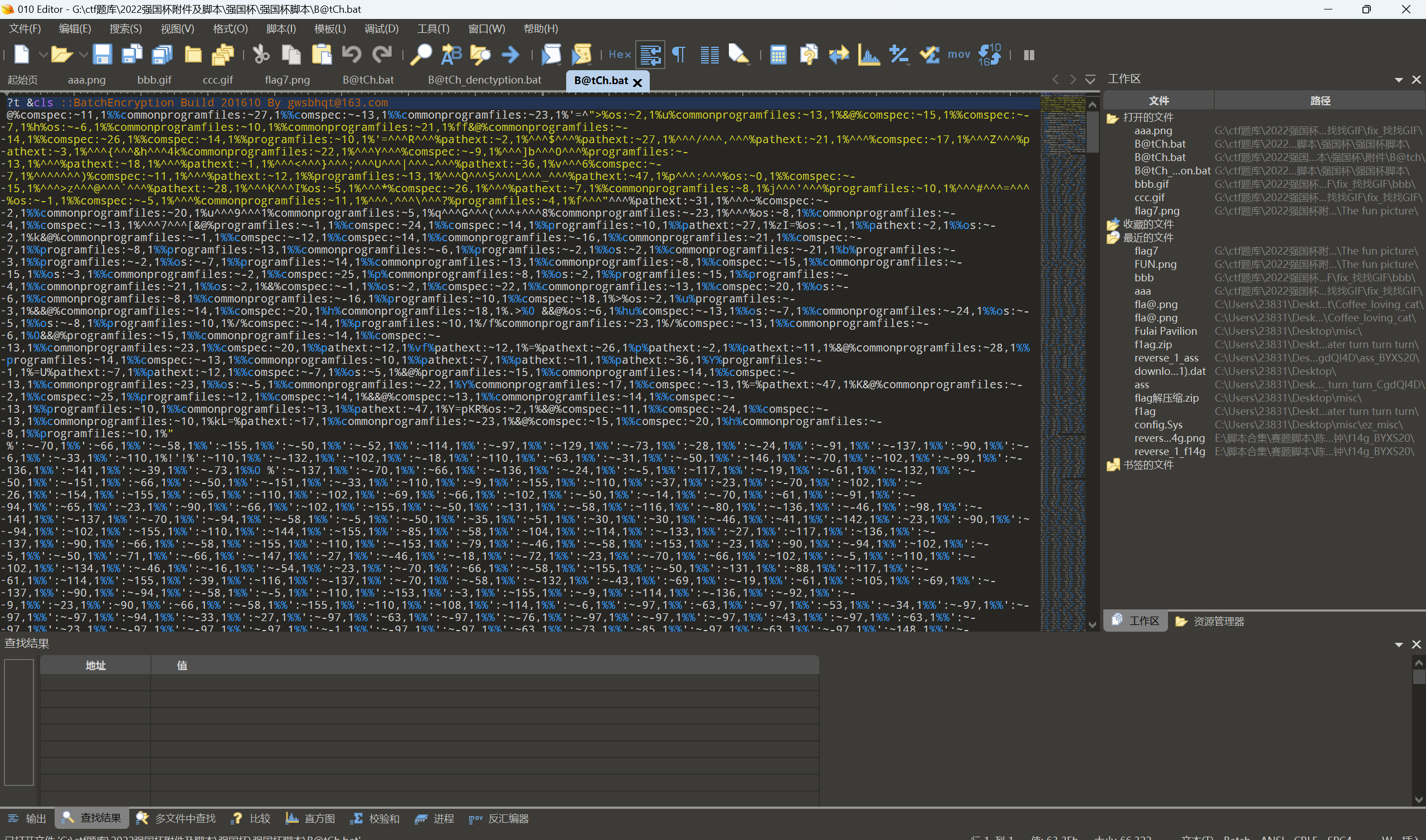1426x840 pixels.
Task: Open the 多文件中查找 bottom tab
Action: tap(176, 818)
